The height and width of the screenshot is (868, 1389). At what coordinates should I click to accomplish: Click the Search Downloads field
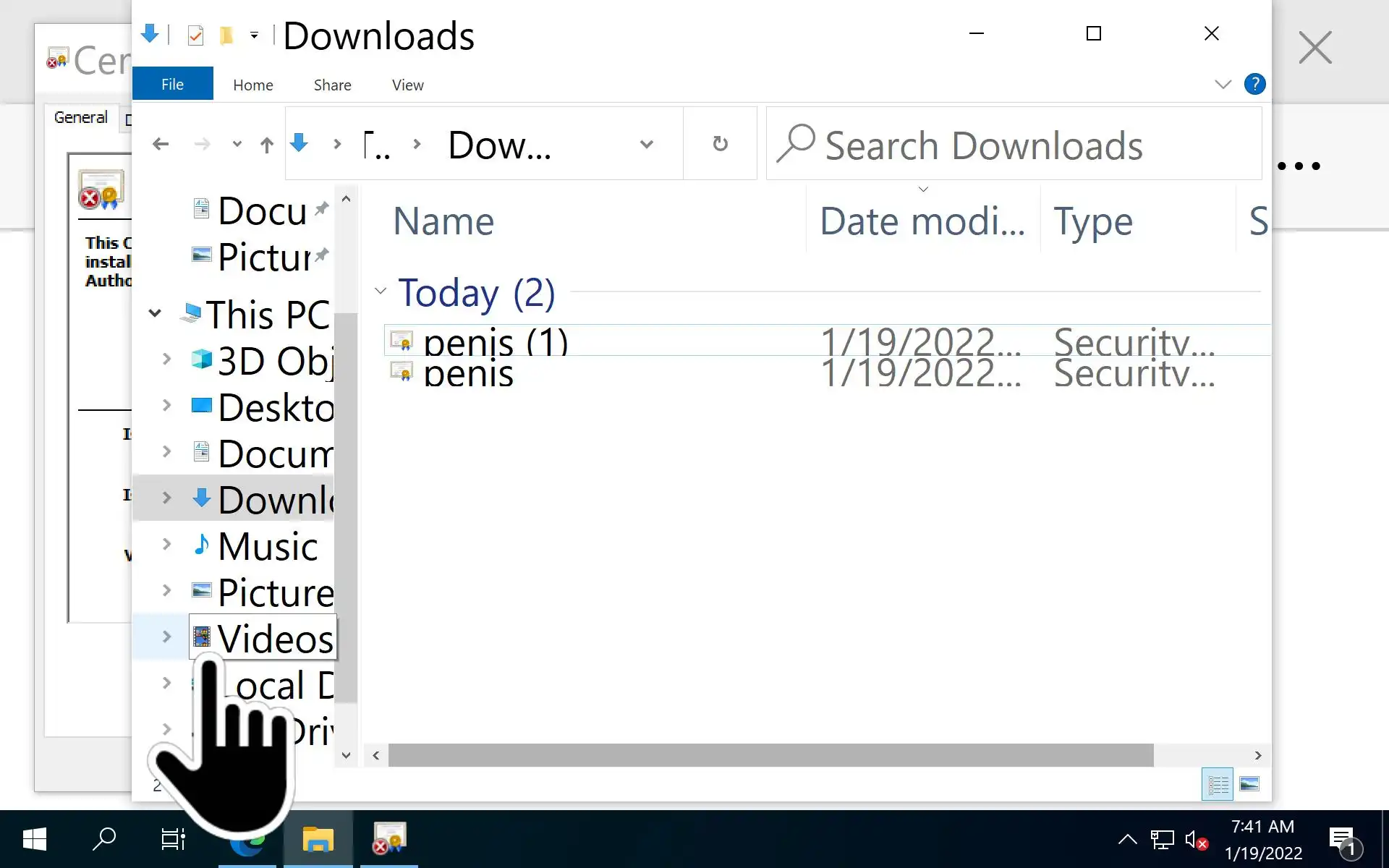pos(1013,145)
